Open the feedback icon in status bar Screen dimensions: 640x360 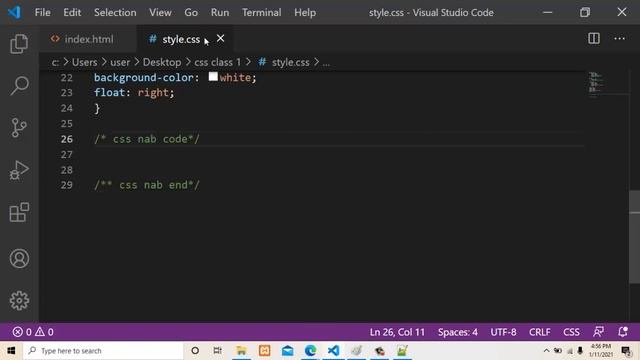(598, 332)
